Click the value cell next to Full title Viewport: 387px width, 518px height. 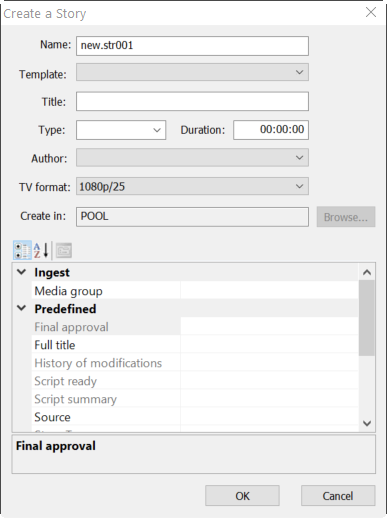tap(270, 344)
